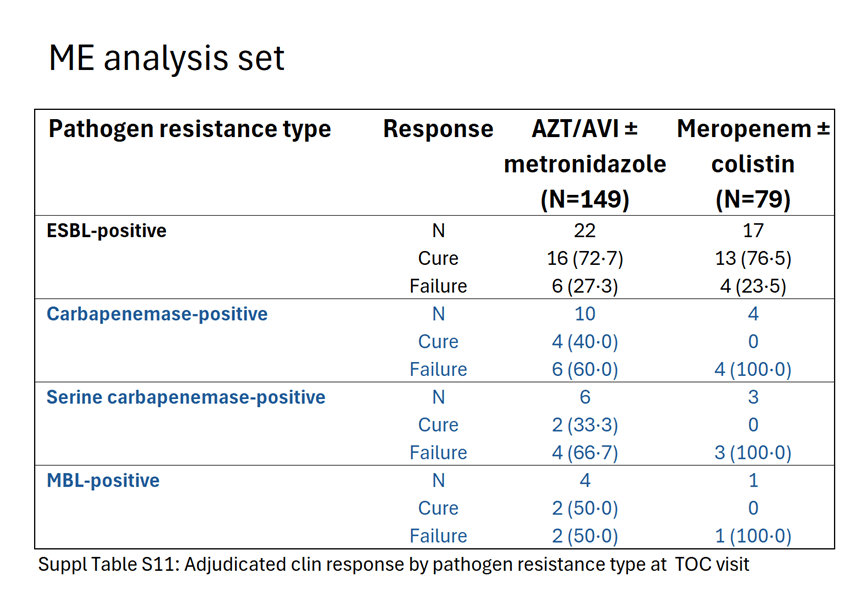The width and height of the screenshot is (845, 598).
Task: Click the 'Response' column header
Action: [438, 129]
